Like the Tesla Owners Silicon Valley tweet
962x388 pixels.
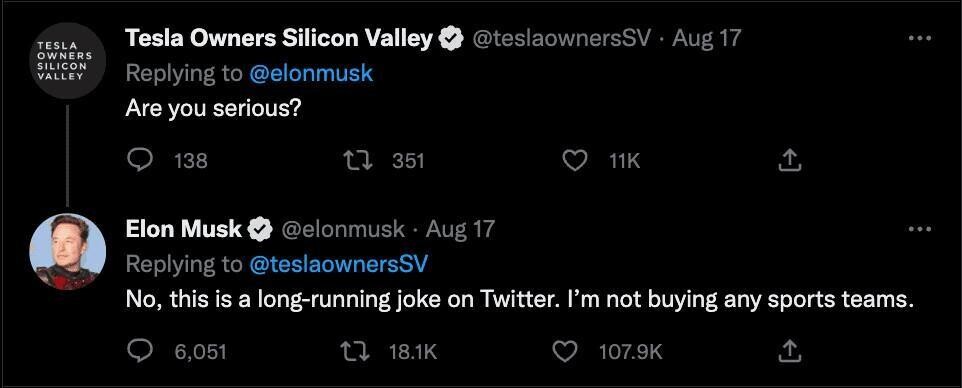(574, 161)
